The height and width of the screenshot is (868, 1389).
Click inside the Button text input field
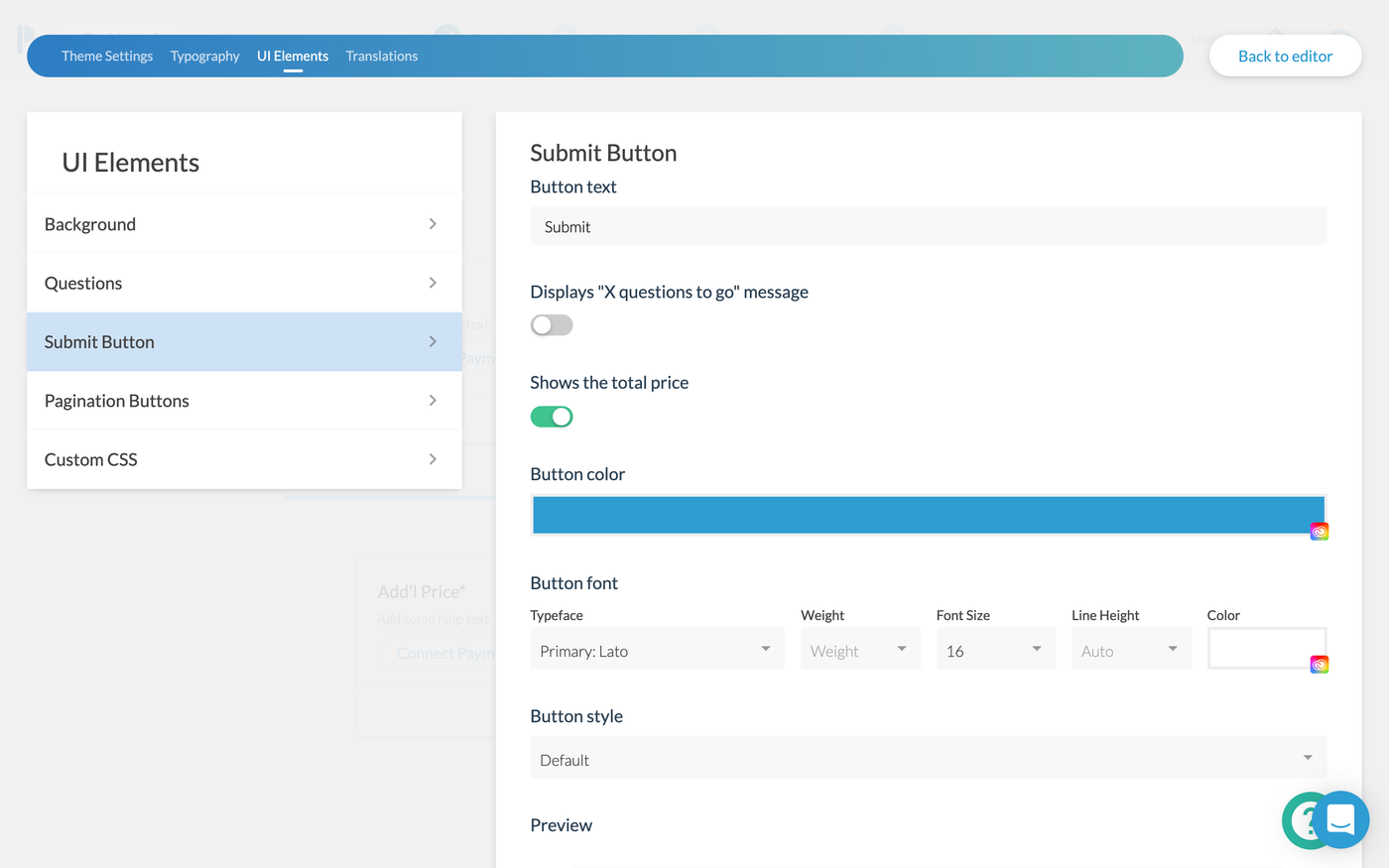click(x=929, y=225)
